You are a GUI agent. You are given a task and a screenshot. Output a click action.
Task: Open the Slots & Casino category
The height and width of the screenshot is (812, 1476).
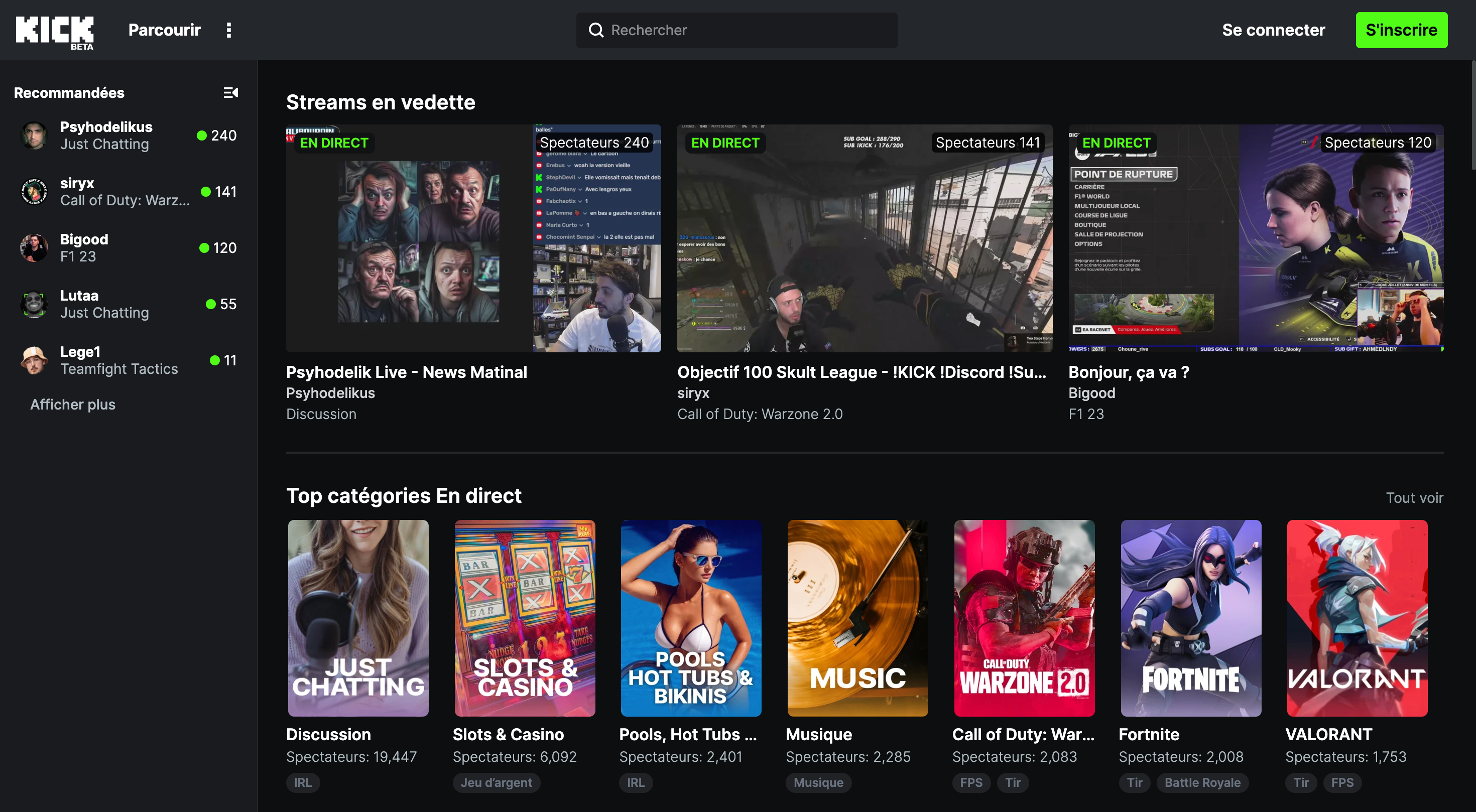pyautogui.click(x=524, y=618)
